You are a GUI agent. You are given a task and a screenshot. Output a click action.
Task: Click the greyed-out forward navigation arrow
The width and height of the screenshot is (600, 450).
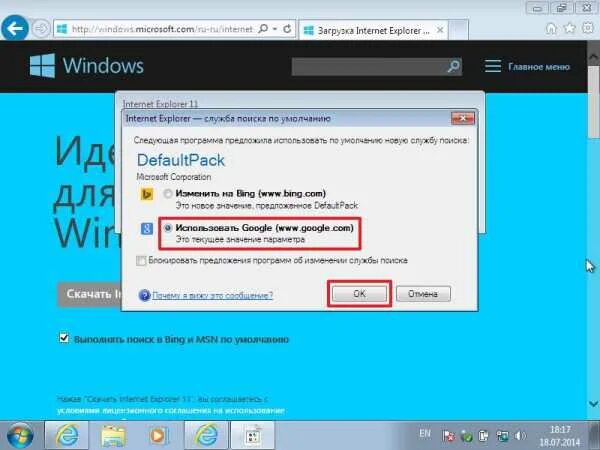(41, 29)
